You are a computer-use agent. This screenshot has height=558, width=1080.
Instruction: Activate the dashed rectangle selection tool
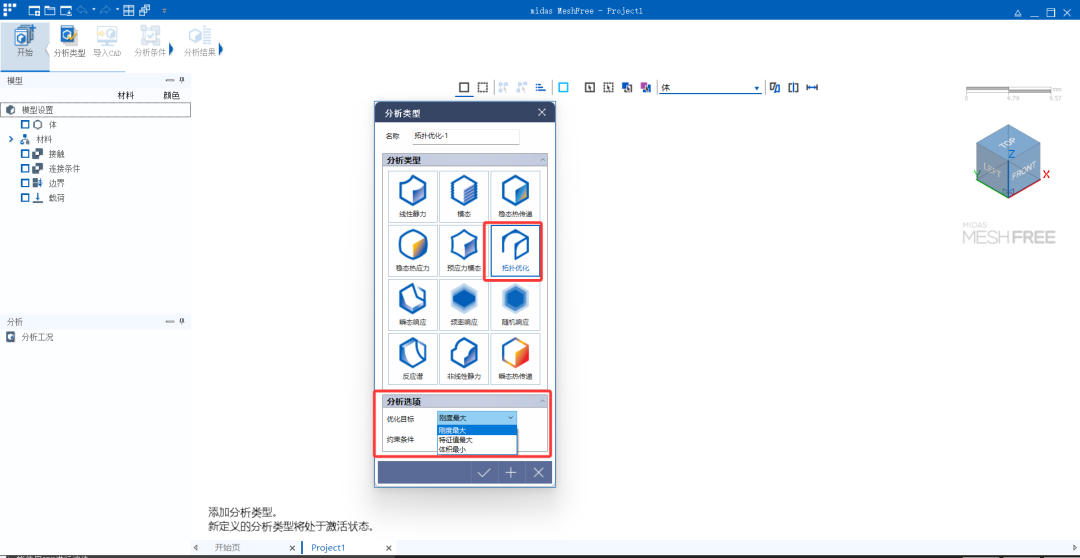(483, 87)
